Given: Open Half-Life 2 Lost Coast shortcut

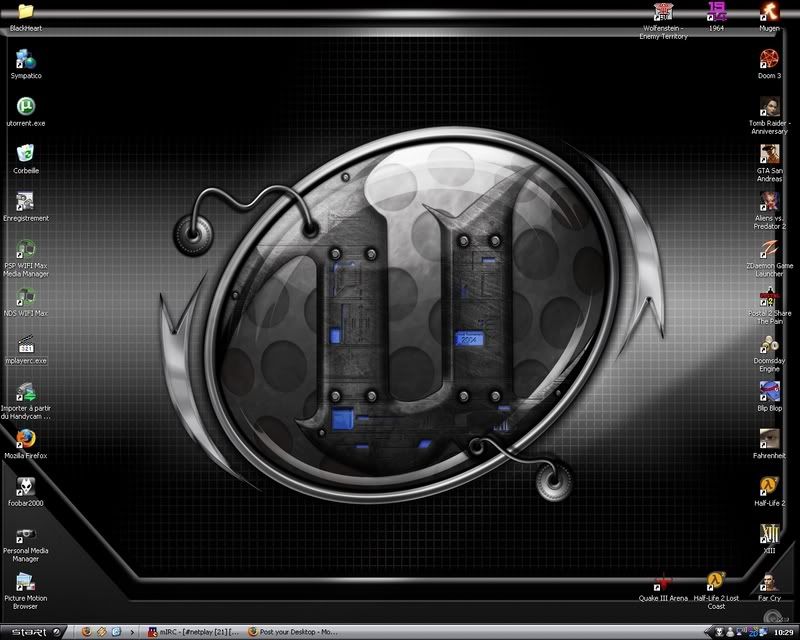Looking at the screenshot, I should tap(716, 592).
